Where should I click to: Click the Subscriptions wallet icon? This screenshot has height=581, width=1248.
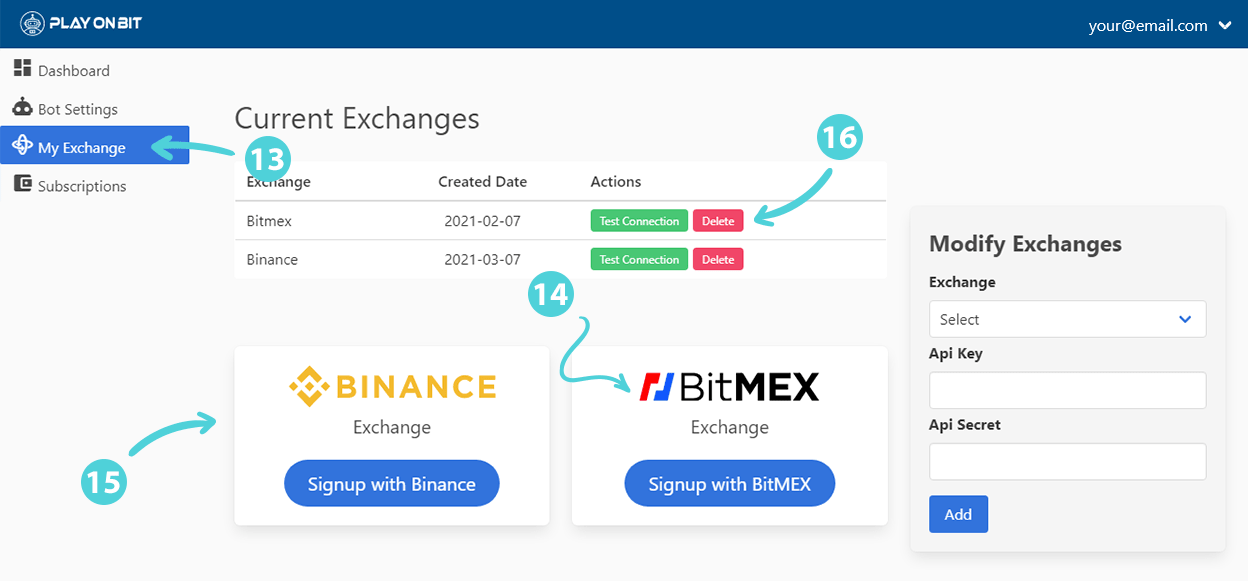tap(22, 184)
